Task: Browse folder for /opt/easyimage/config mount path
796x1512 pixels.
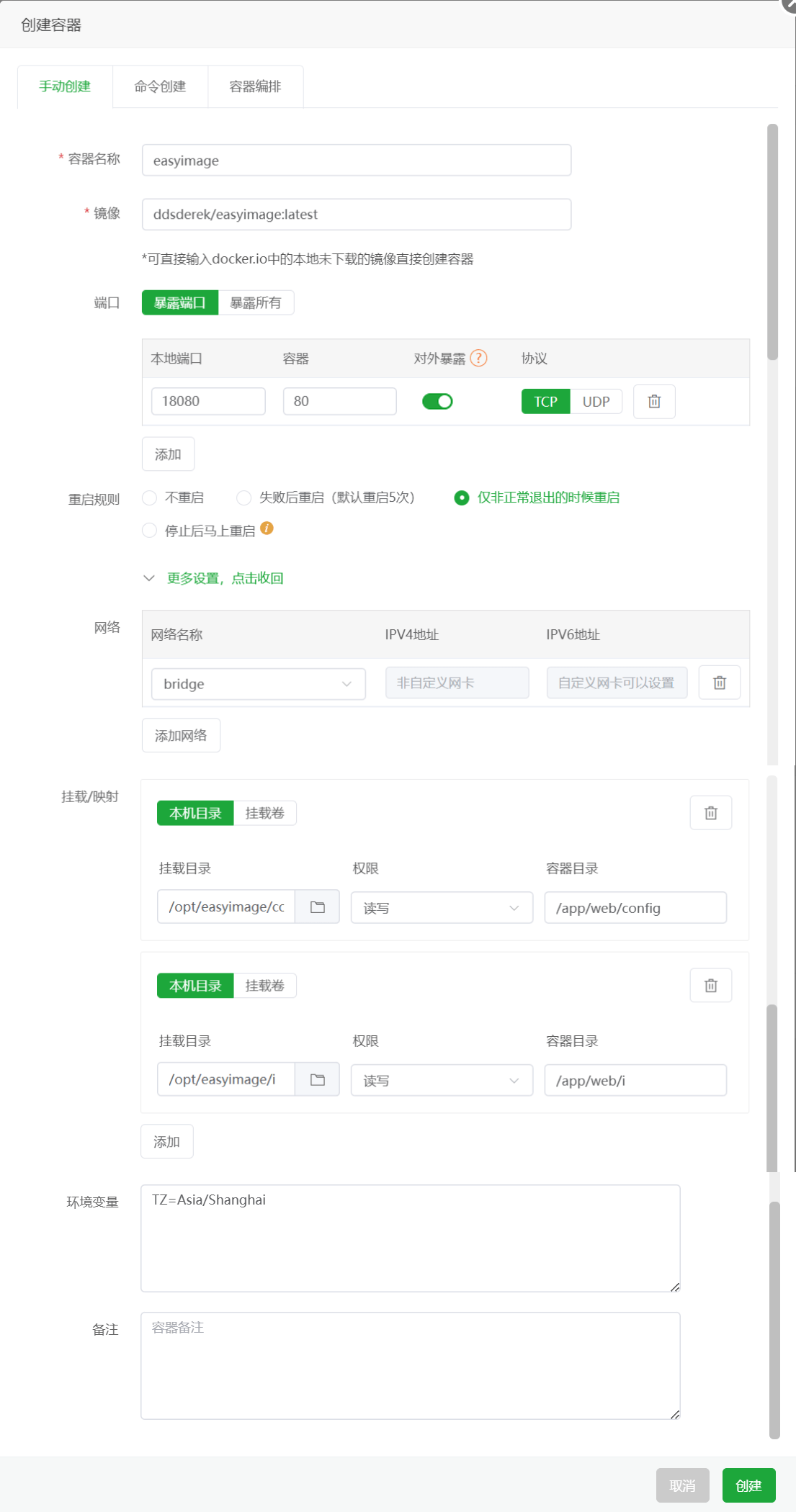Action: coord(317,907)
